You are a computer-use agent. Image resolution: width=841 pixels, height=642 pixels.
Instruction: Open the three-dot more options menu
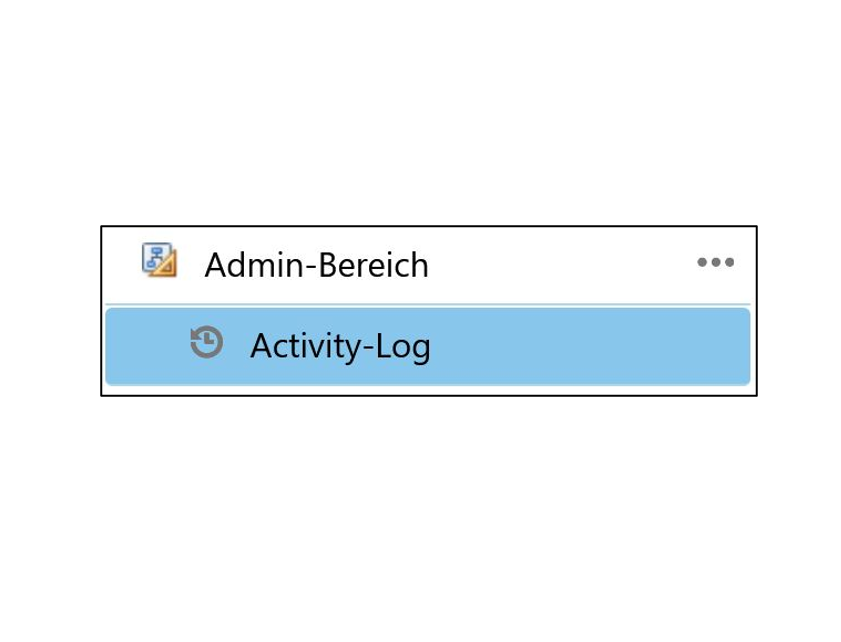[715, 262]
